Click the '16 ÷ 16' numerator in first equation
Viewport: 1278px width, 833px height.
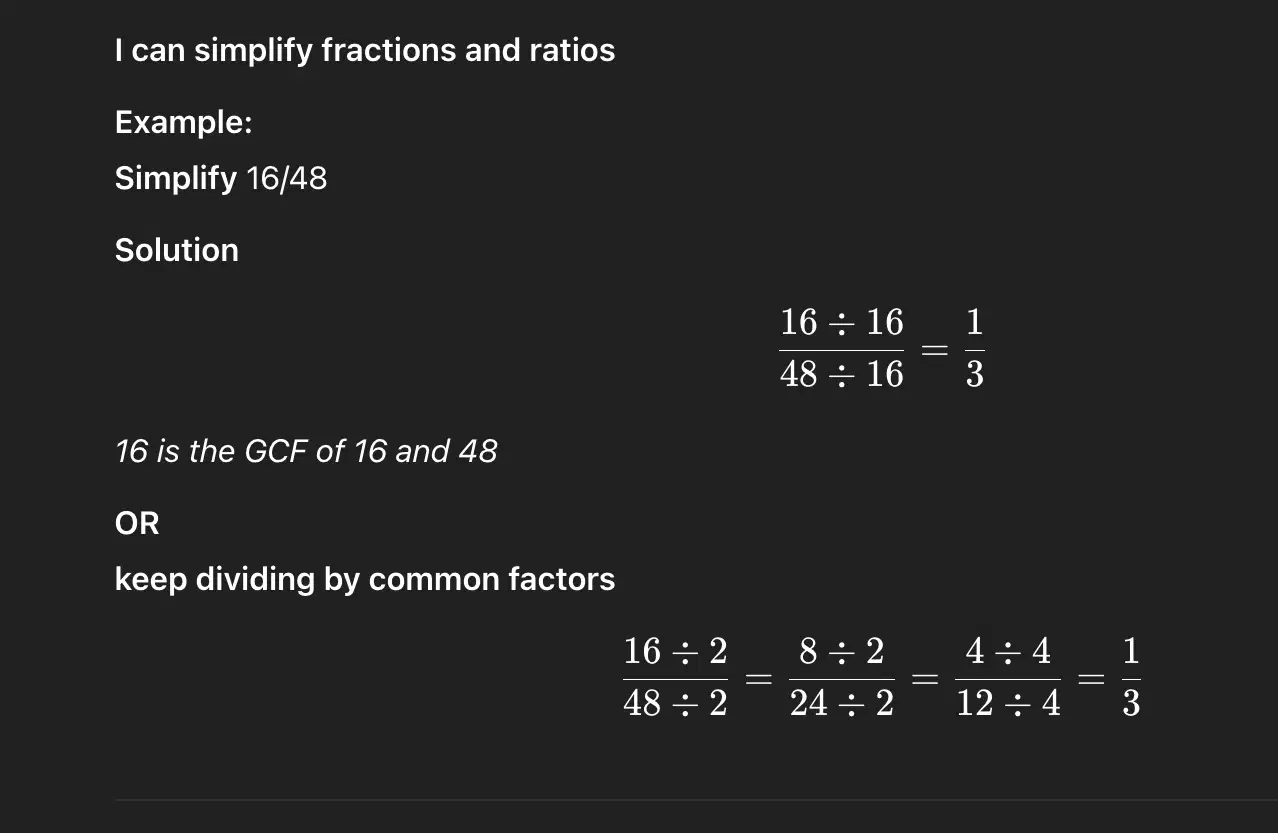pyautogui.click(x=842, y=323)
